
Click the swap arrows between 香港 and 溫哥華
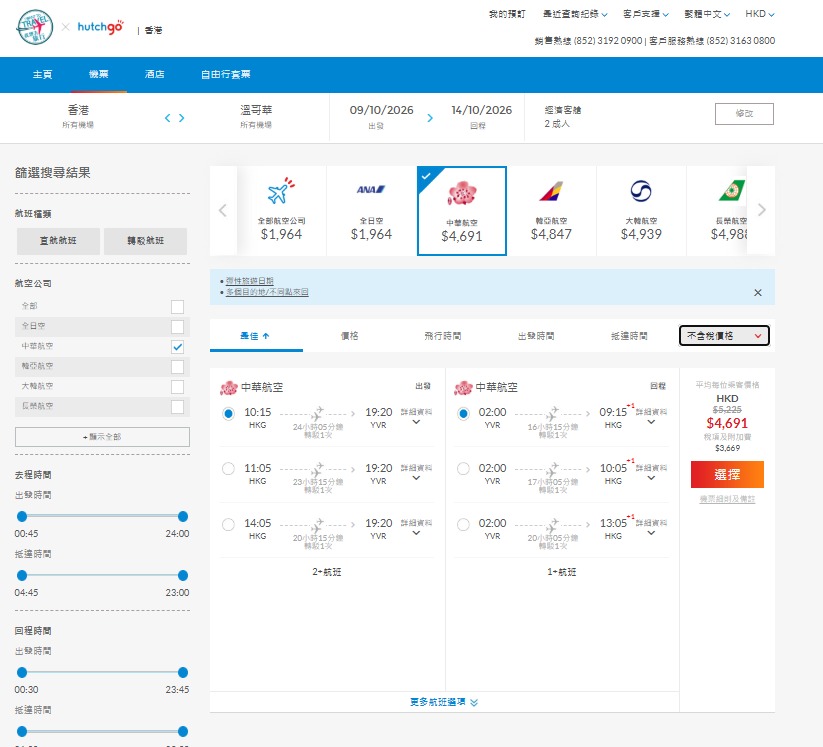coord(175,118)
